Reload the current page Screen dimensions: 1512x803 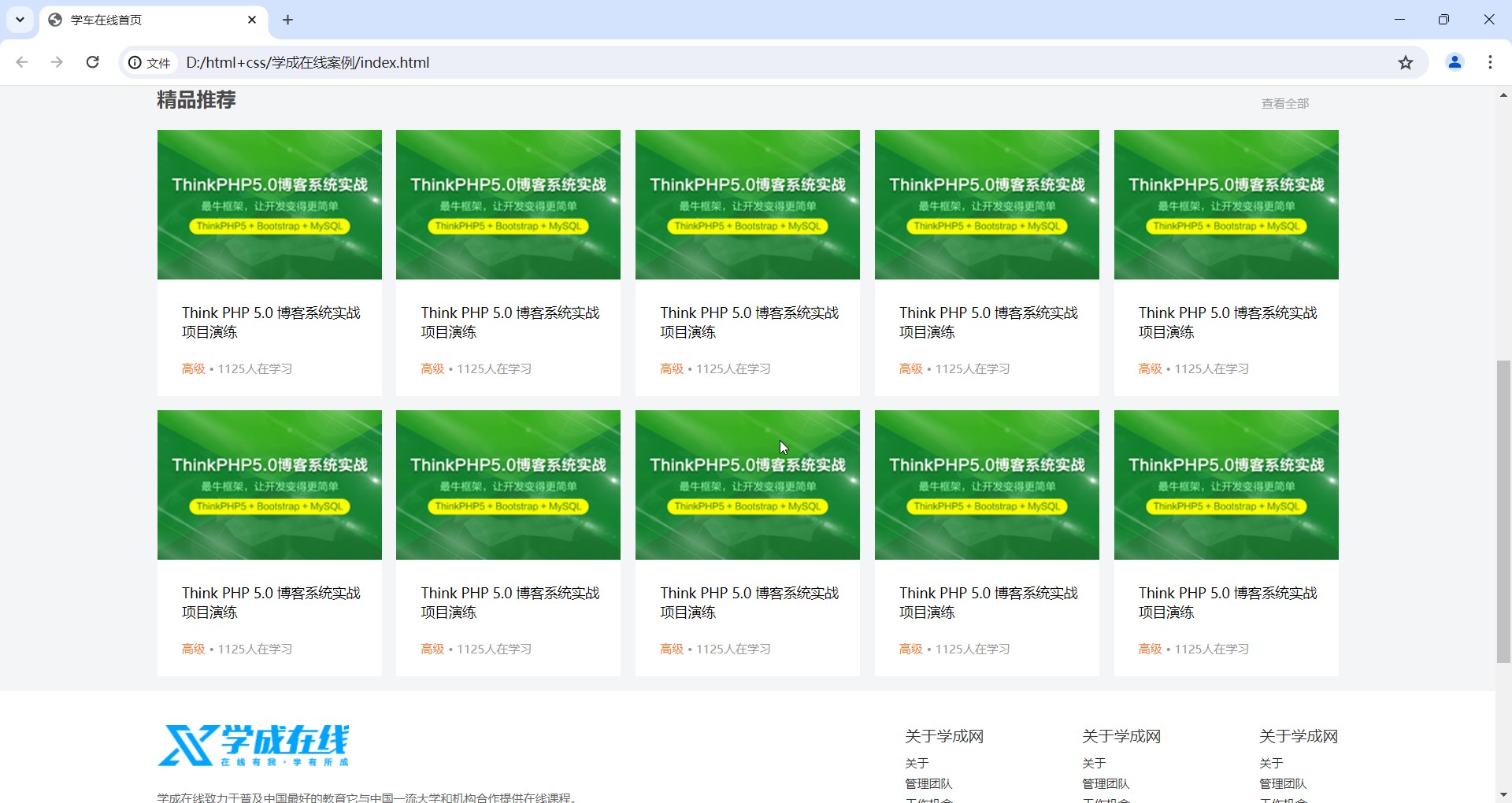92,62
